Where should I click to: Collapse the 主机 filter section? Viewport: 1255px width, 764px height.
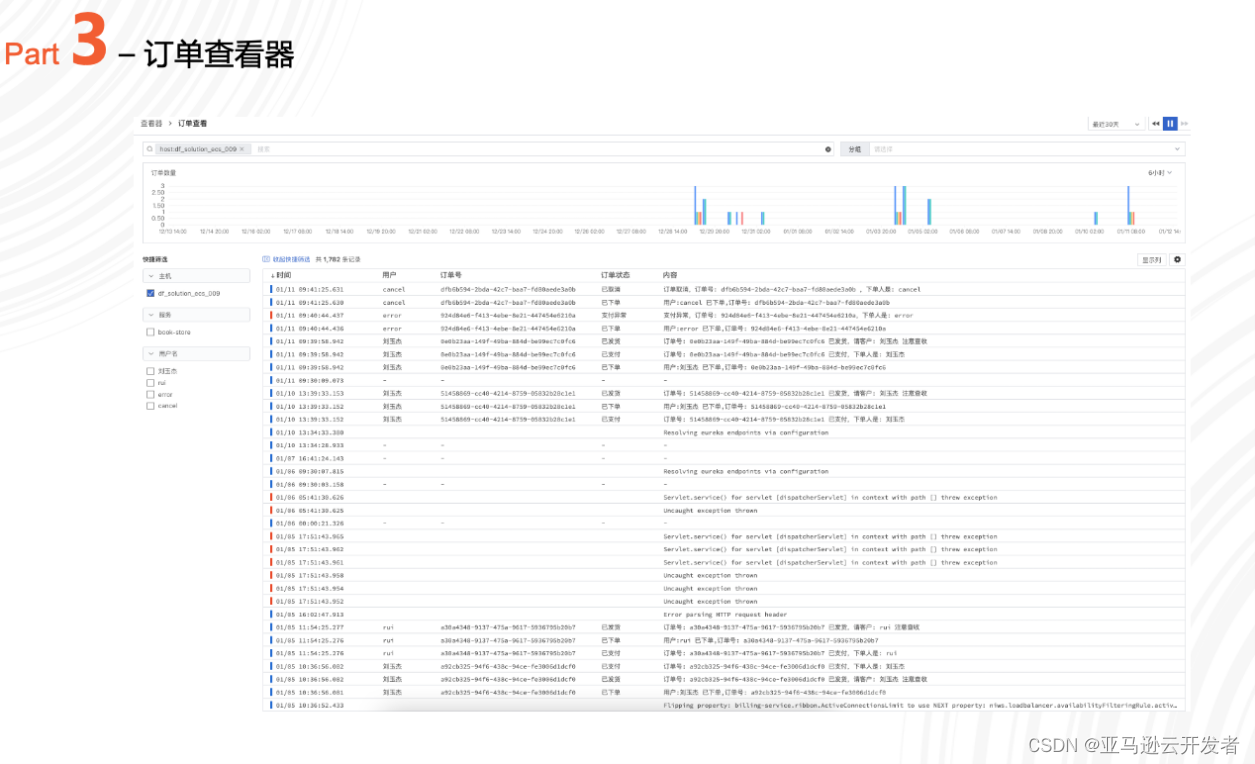[x=196, y=275]
